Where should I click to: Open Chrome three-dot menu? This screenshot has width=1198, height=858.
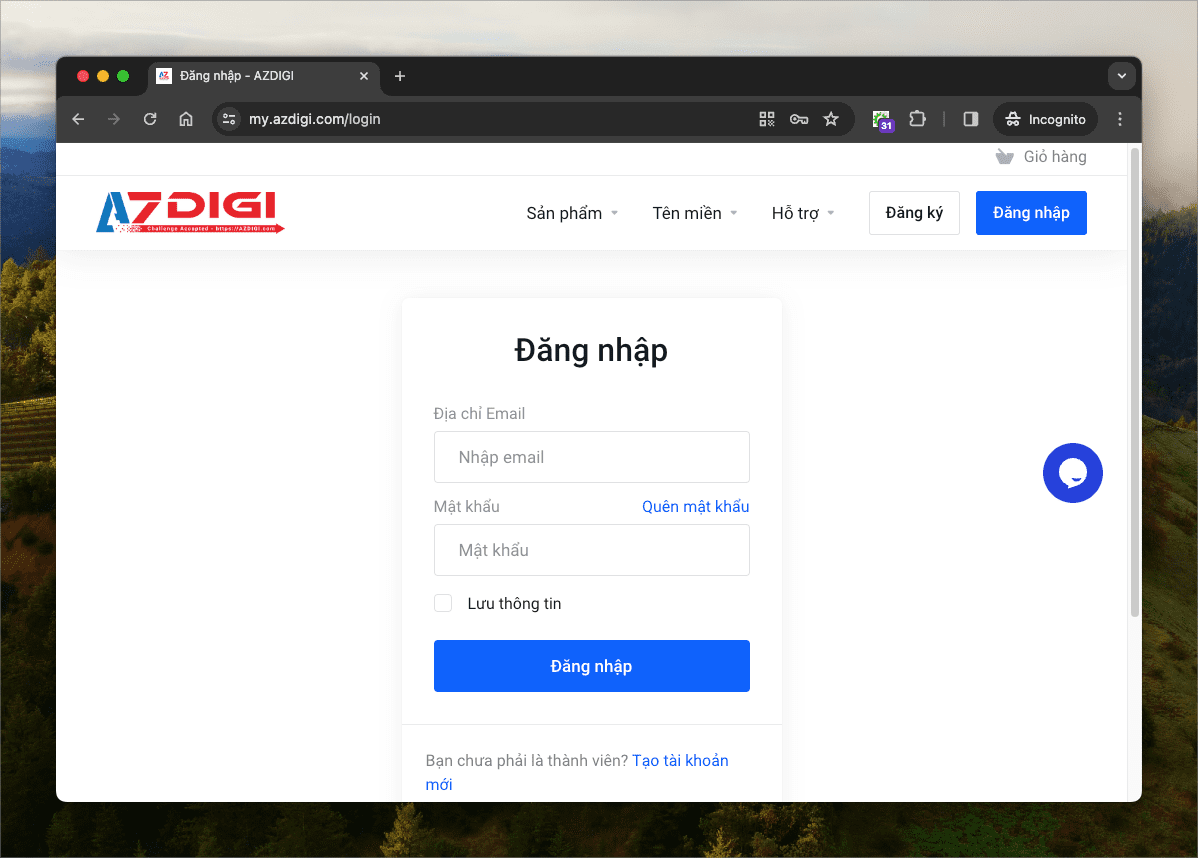[x=1120, y=119]
